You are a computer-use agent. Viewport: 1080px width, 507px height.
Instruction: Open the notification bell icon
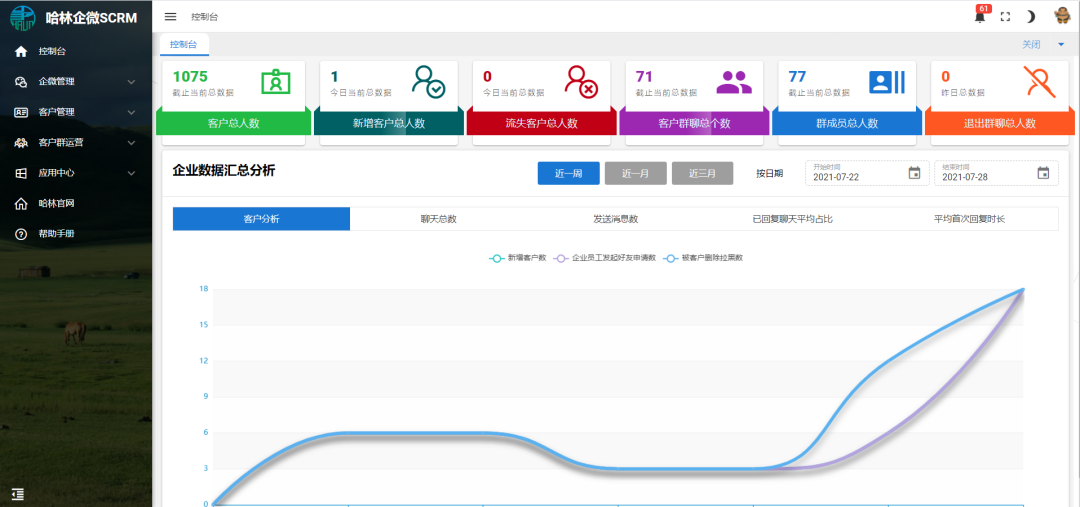pyautogui.click(x=980, y=16)
